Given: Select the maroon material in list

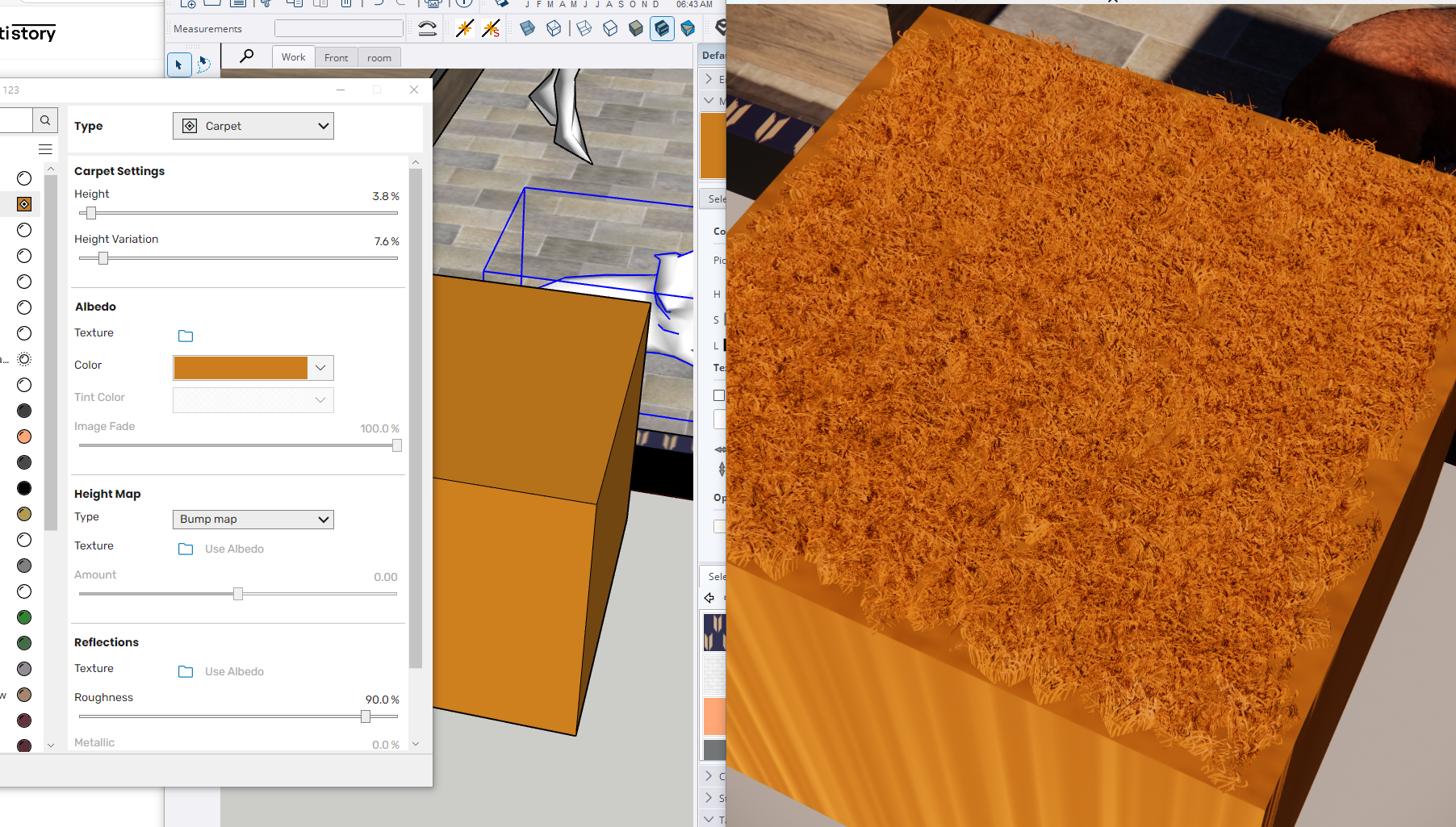Looking at the screenshot, I should [x=24, y=720].
